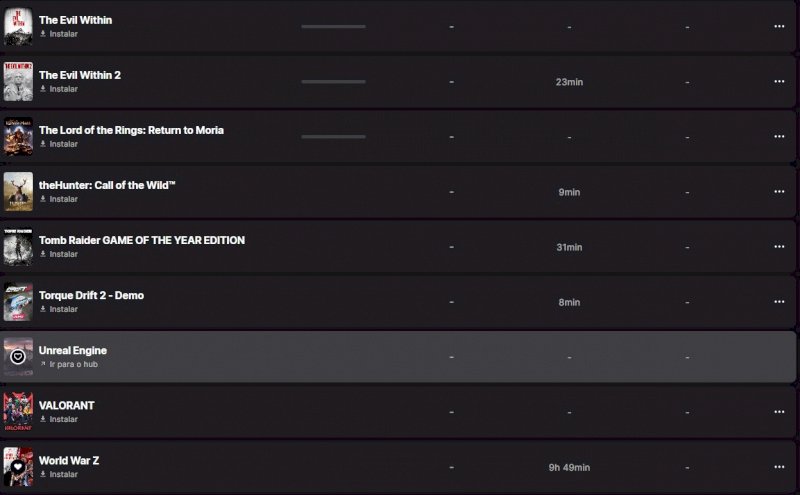
Task: Expand more options for The Evil Within
Action: click(x=779, y=27)
